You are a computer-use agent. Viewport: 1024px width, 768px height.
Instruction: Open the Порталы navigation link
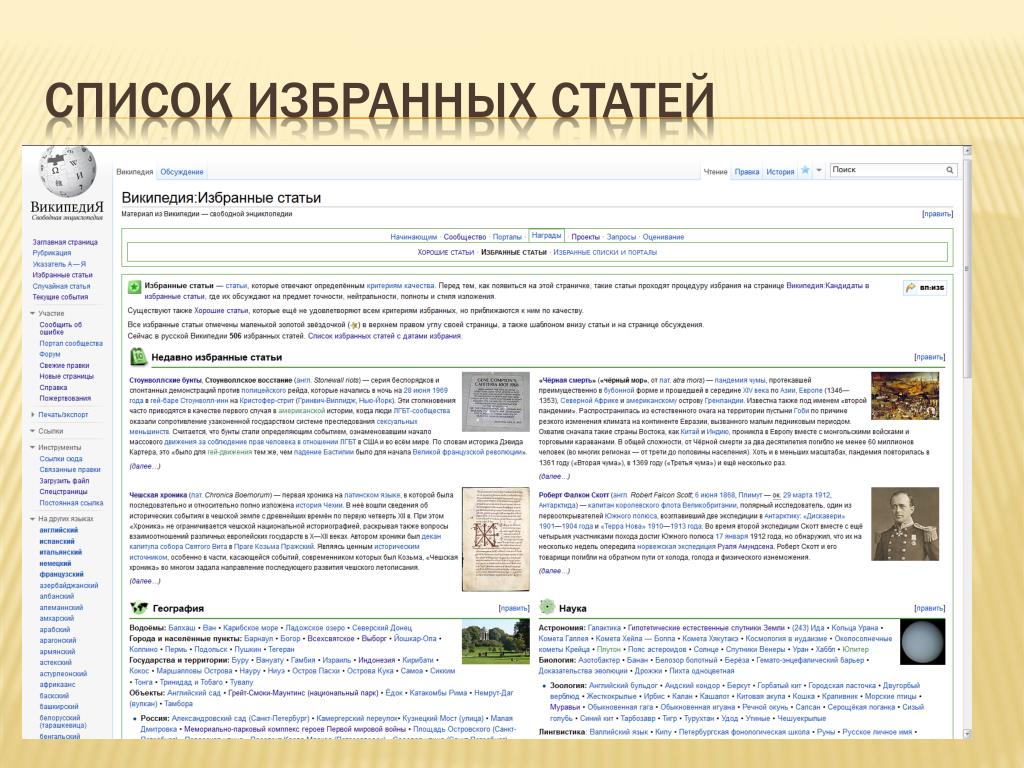tap(507, 237)
